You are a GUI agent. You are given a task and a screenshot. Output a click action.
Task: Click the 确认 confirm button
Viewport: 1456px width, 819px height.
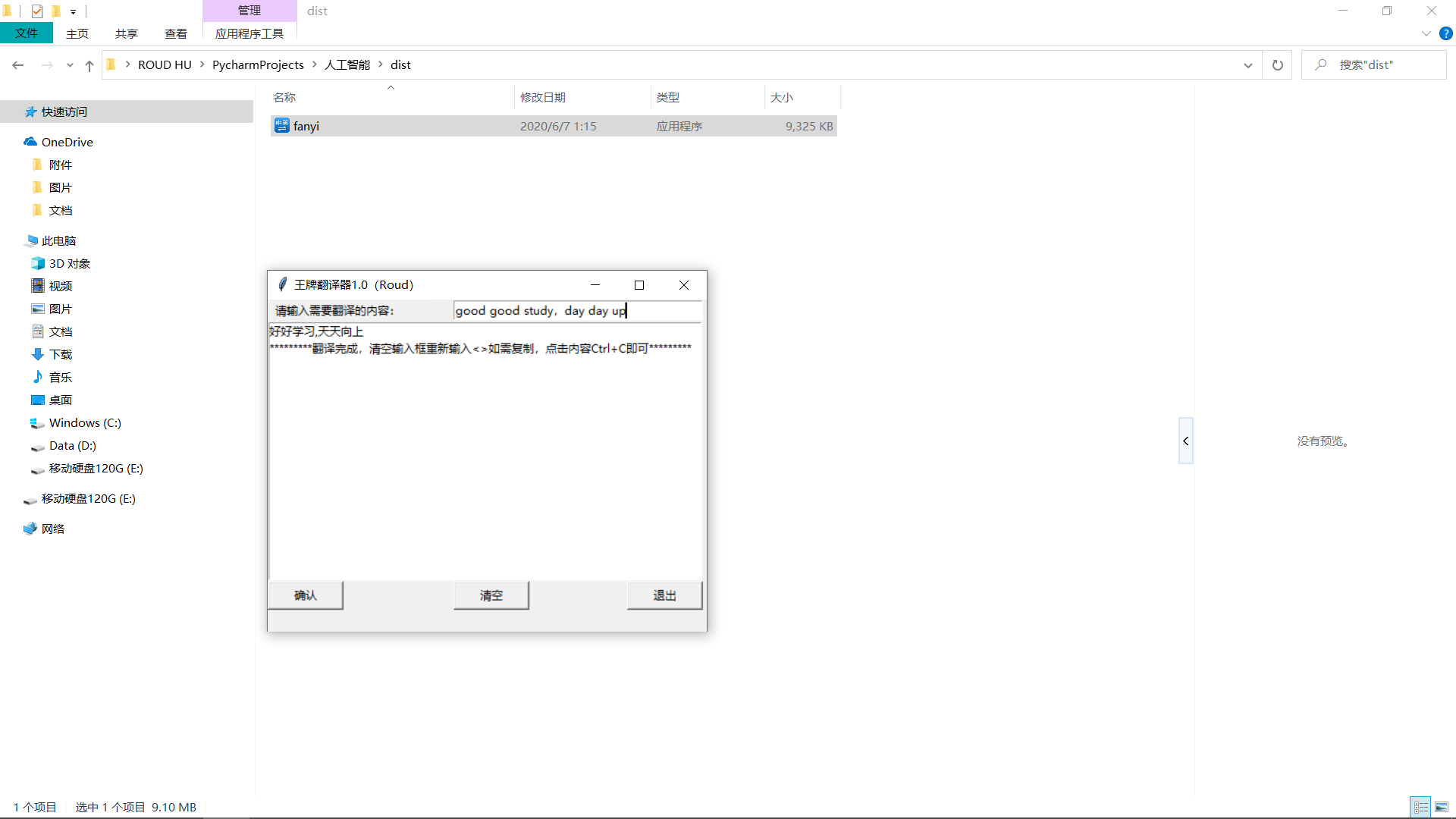tap(306, 595)
